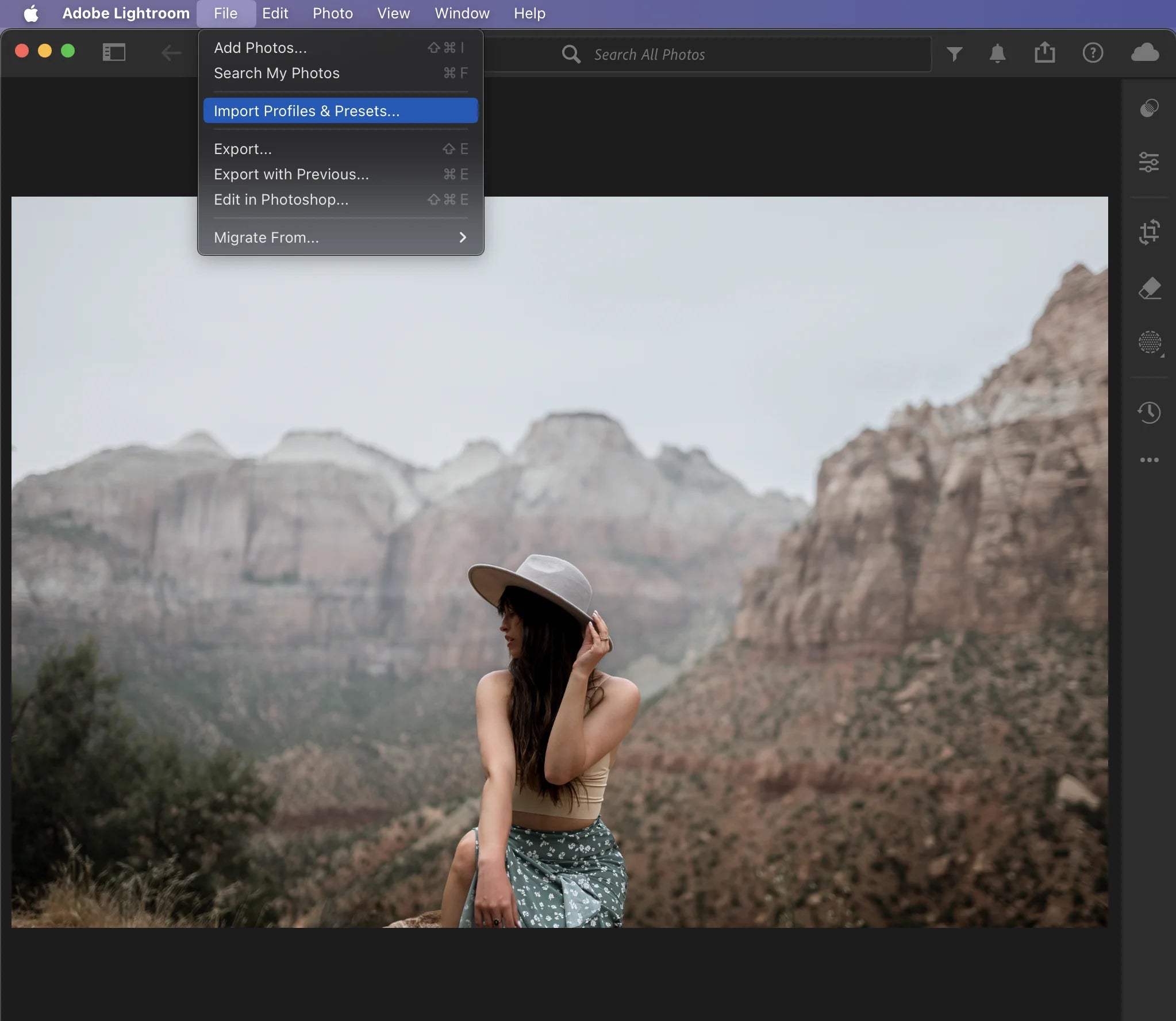The width and height of the screenshot is (1176, 1021).
Task: Select the Healing Brush eraser tool
Action: 1149,288
